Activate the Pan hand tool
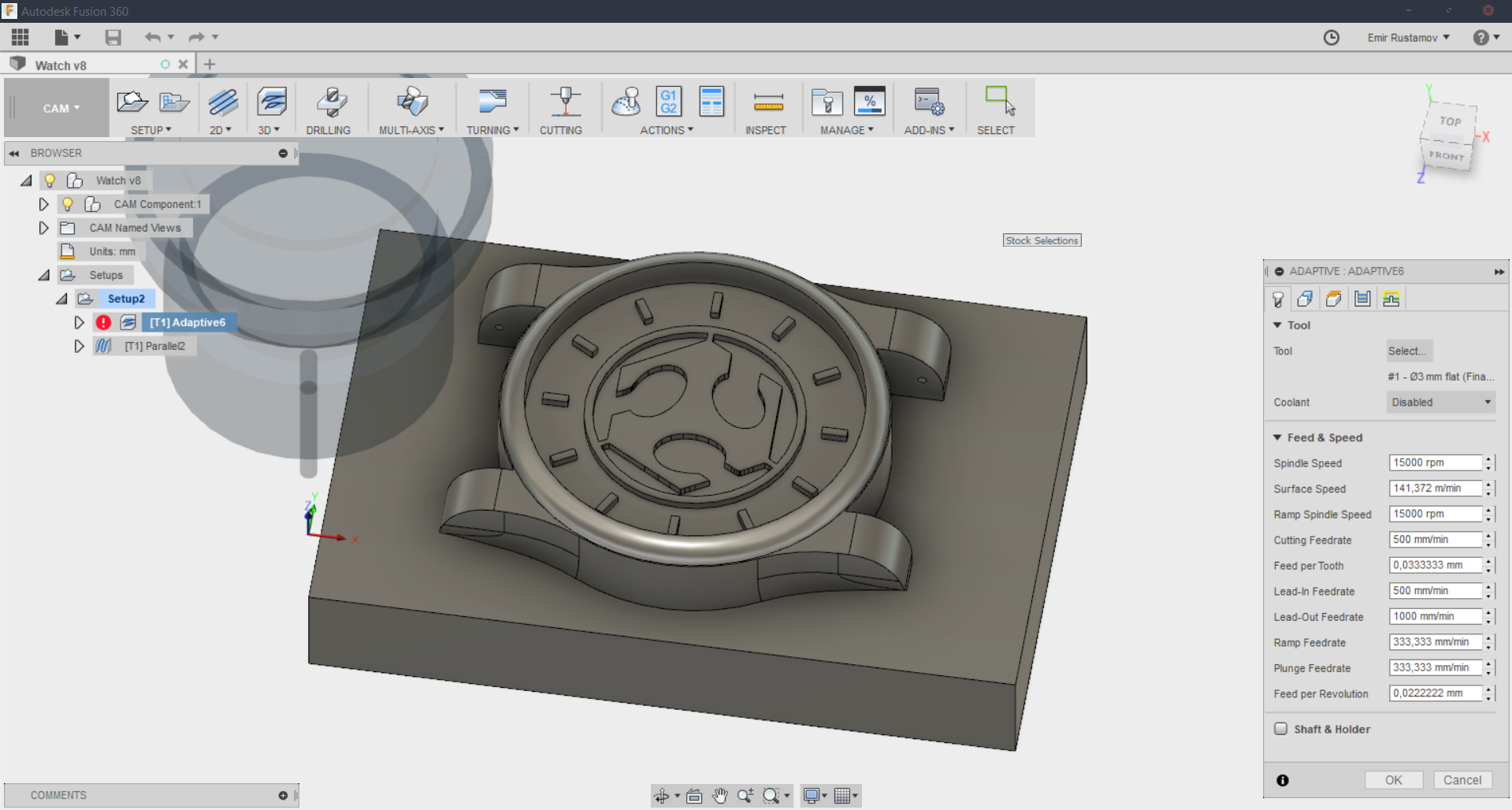The height and width of the screenshot is (810, 1512). point(719,796)
